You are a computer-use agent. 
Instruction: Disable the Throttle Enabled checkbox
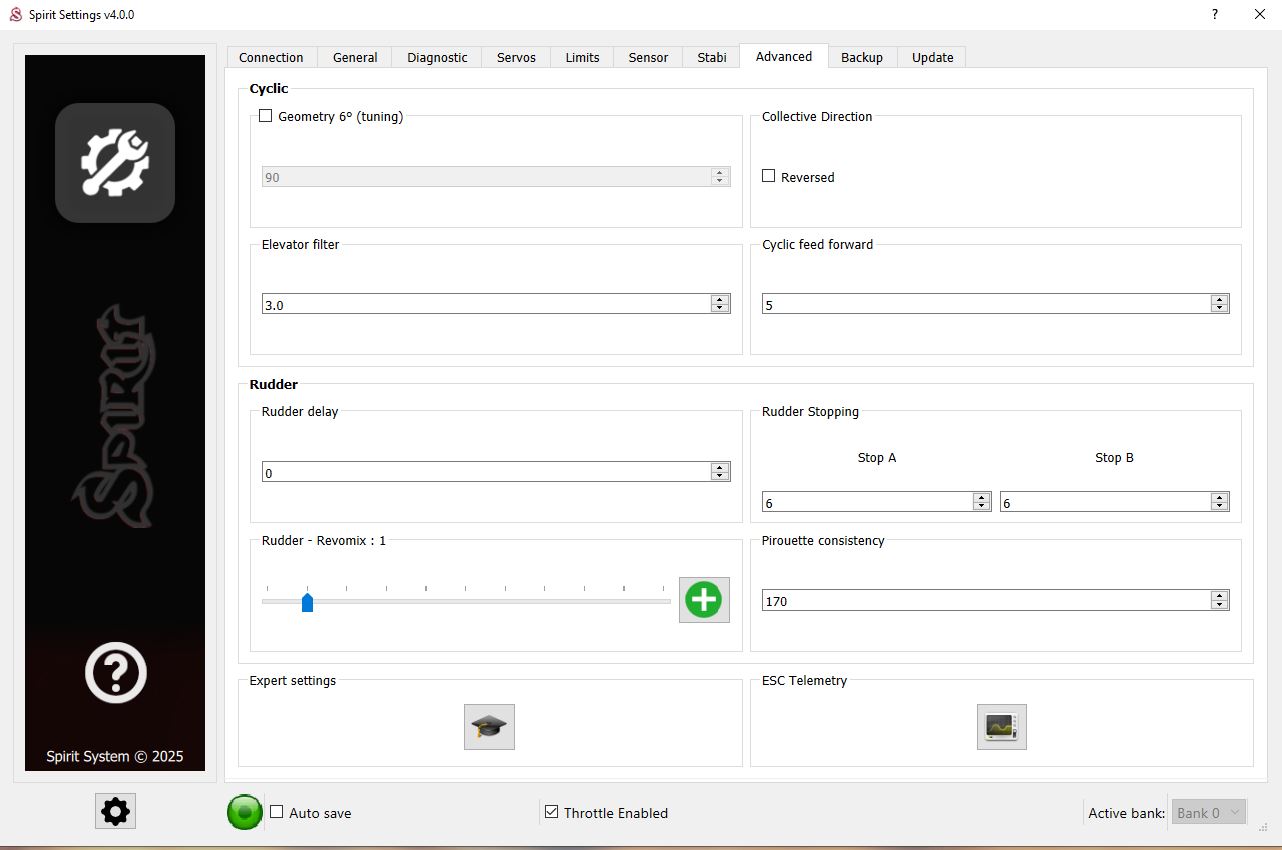tap(551, 812)
